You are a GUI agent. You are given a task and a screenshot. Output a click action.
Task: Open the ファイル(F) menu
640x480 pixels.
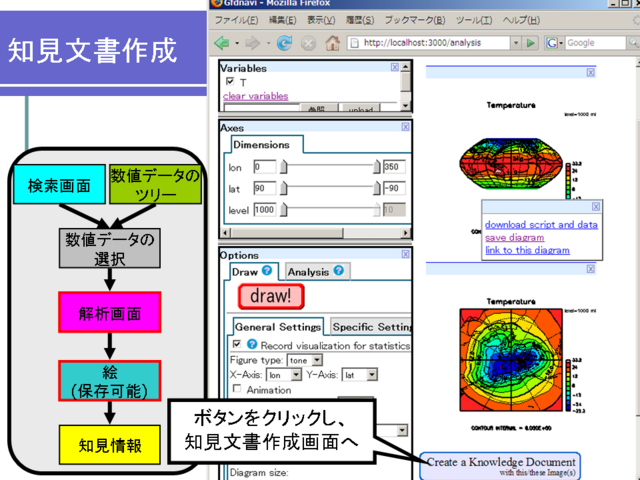coord(236,20)
